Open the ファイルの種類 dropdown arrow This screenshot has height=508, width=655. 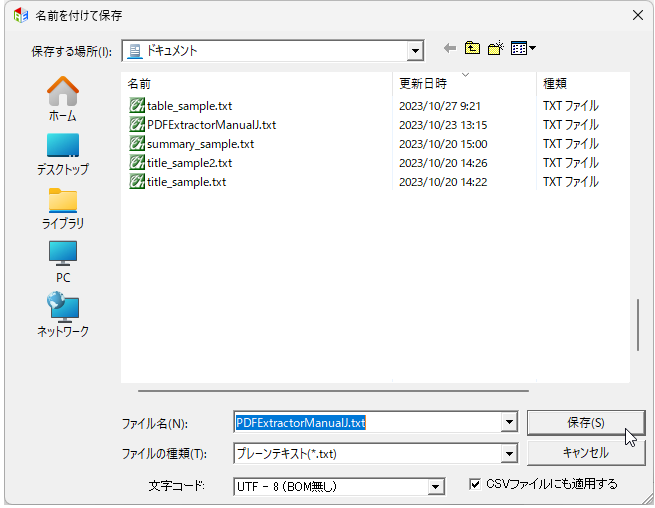[x=509, y=454]
